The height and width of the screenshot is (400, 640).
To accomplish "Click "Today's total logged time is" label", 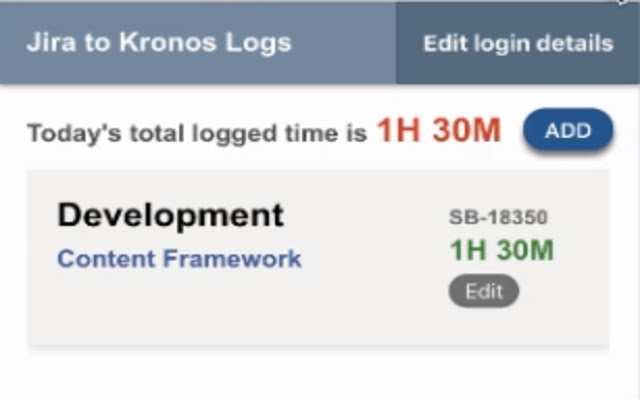I will [x=197, y=133].
